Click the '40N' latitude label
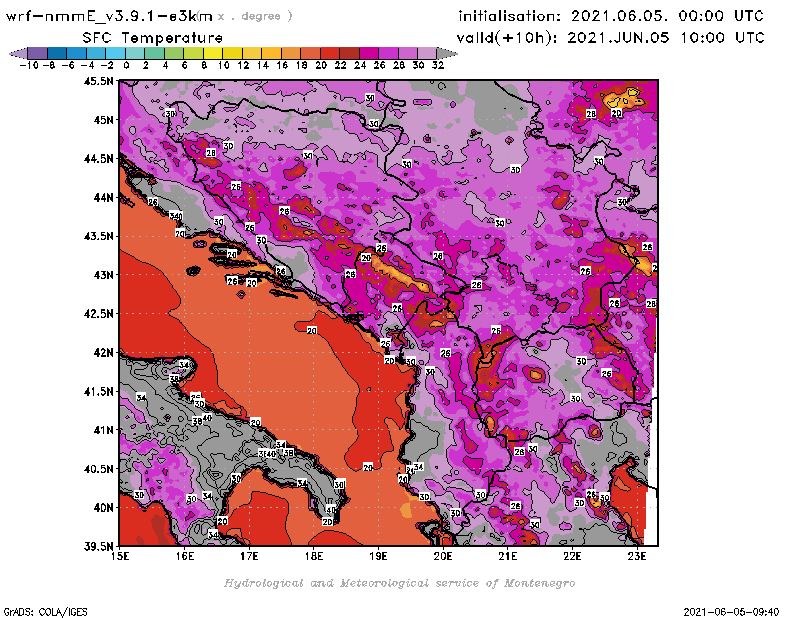The image size is (800, 618). pyautogui.click(x=103, y=508)
